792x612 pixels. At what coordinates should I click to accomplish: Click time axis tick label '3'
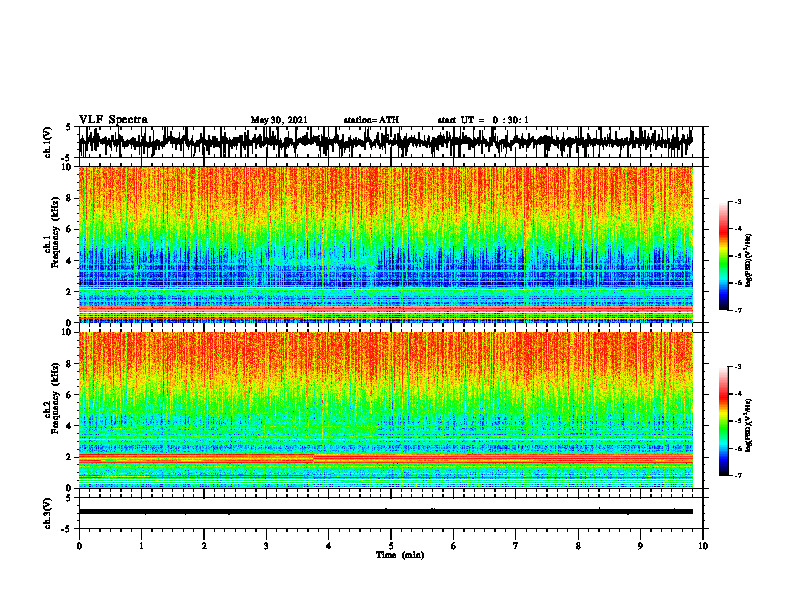tap(266, 546)
